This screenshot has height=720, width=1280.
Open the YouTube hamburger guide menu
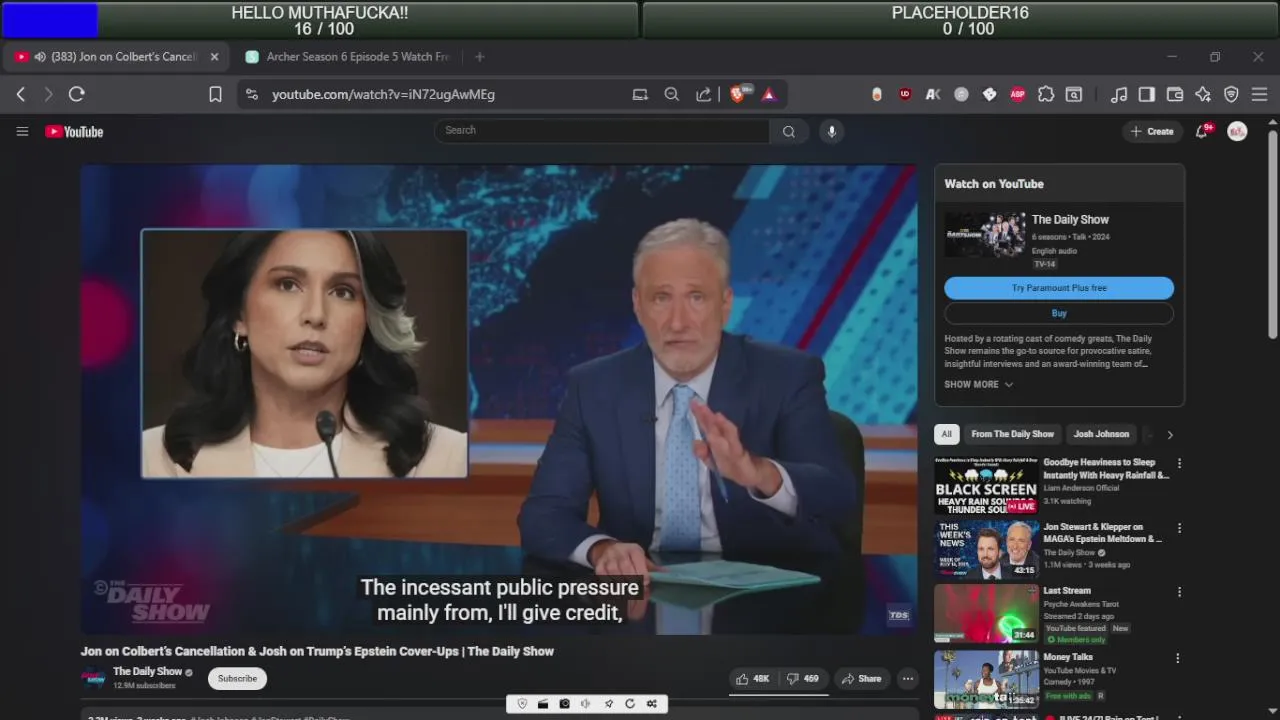pyautogui.click(x=22, y=131)
